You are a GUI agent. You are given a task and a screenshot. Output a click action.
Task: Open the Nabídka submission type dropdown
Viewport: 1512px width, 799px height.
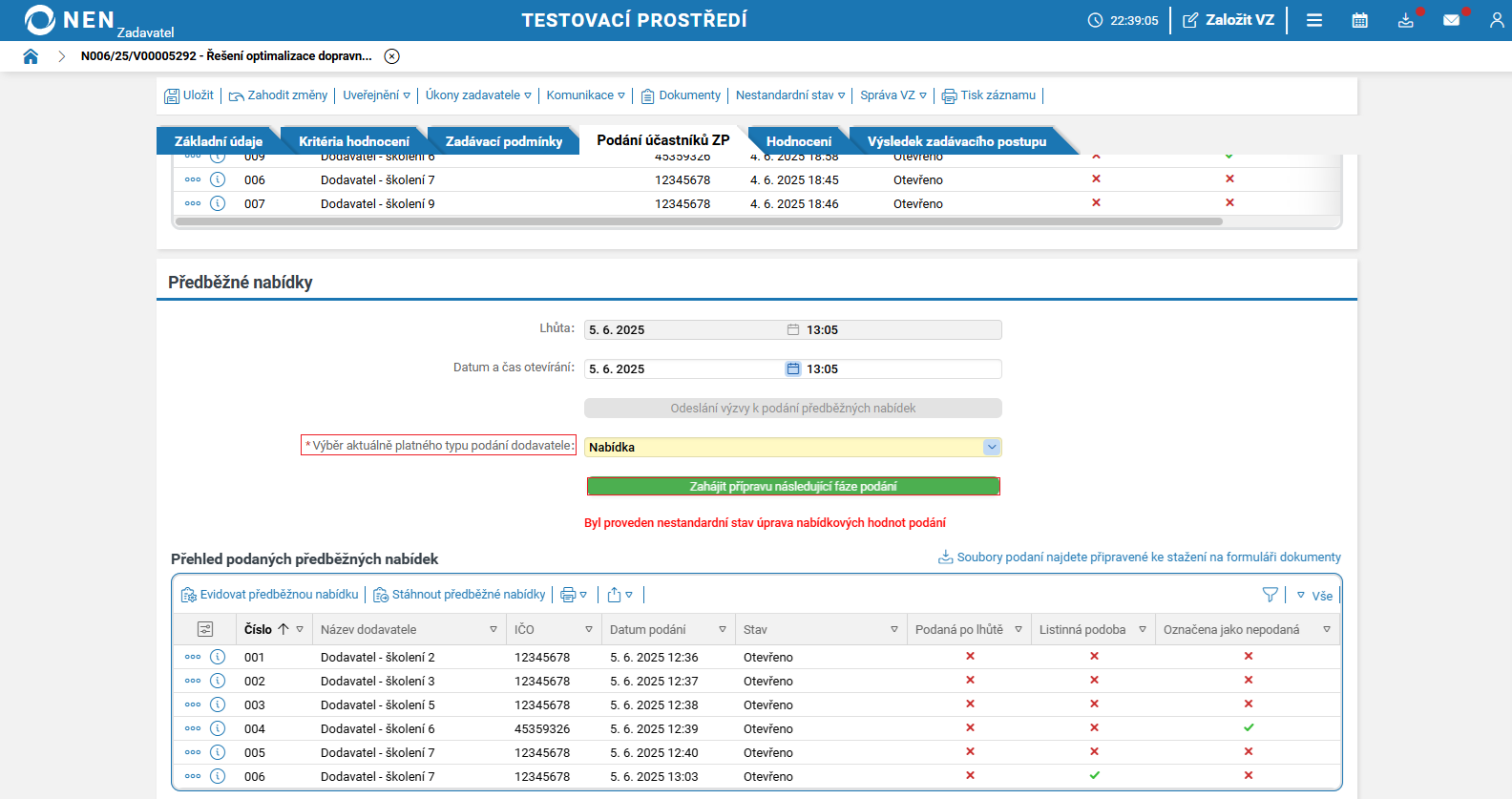[x=992, y=447]
